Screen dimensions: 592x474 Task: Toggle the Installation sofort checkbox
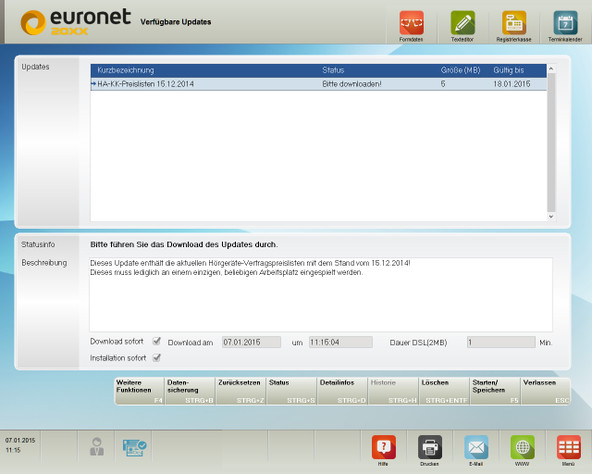pyautogui.click(x=157, y=357)
